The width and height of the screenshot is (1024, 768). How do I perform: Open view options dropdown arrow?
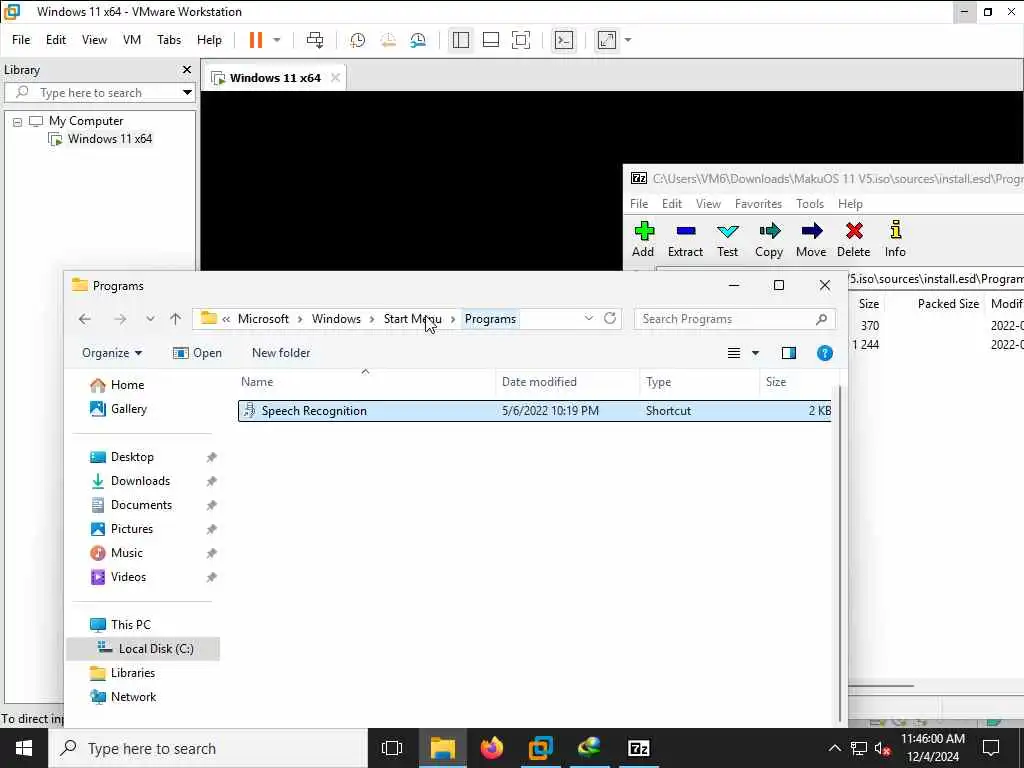click(756, 353)
